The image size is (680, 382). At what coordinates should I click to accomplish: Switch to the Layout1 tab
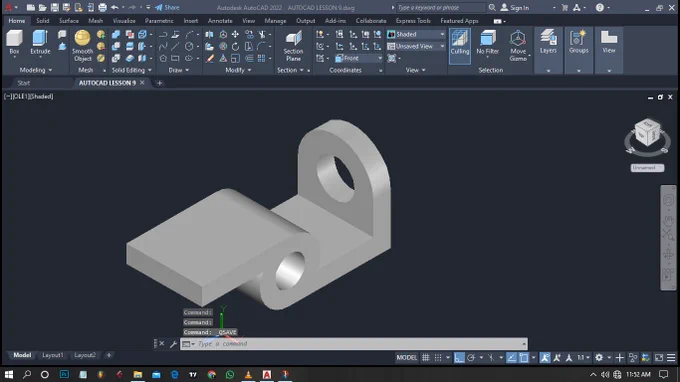52,355
